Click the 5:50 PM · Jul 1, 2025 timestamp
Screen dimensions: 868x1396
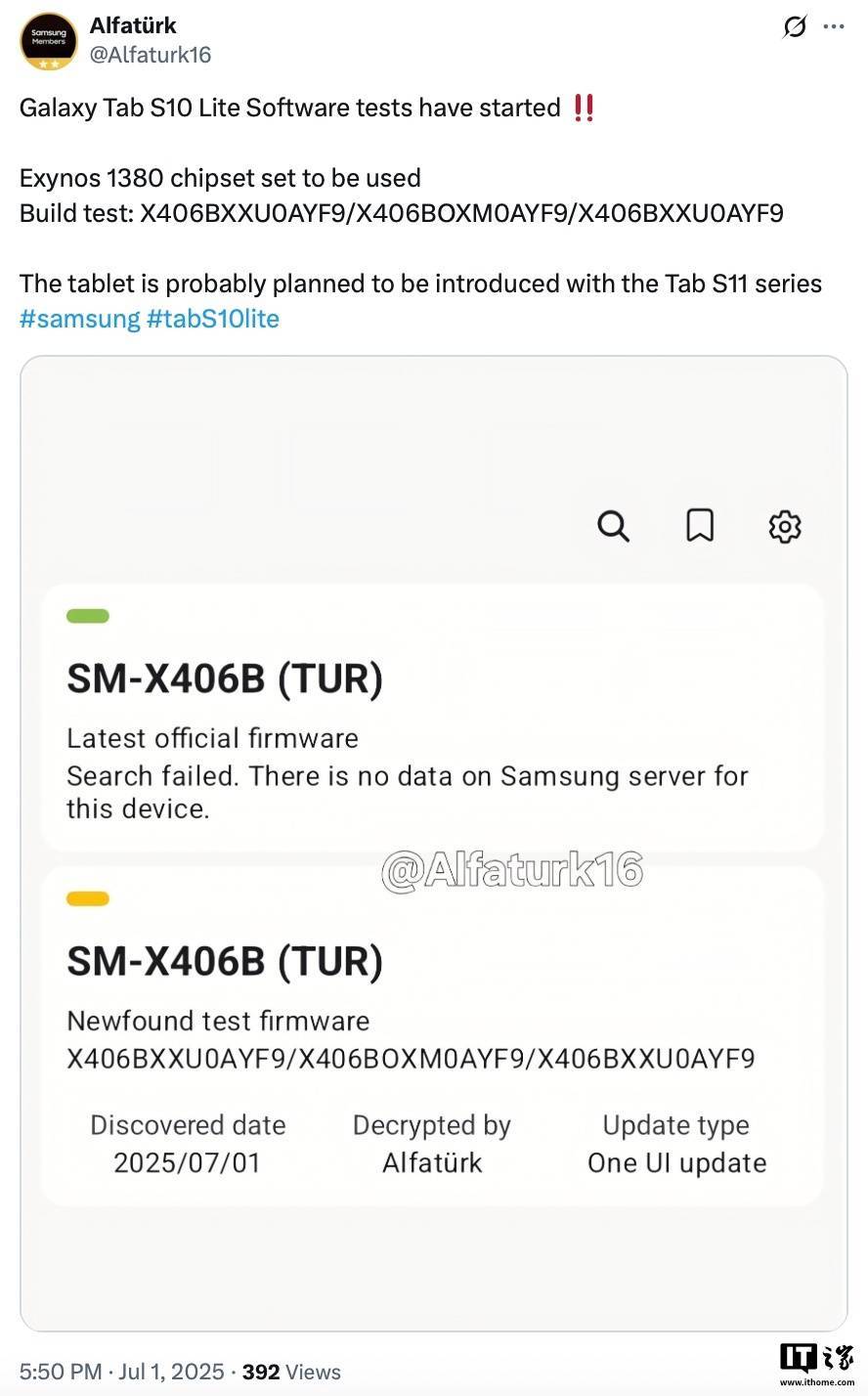tap(122, 1372)
